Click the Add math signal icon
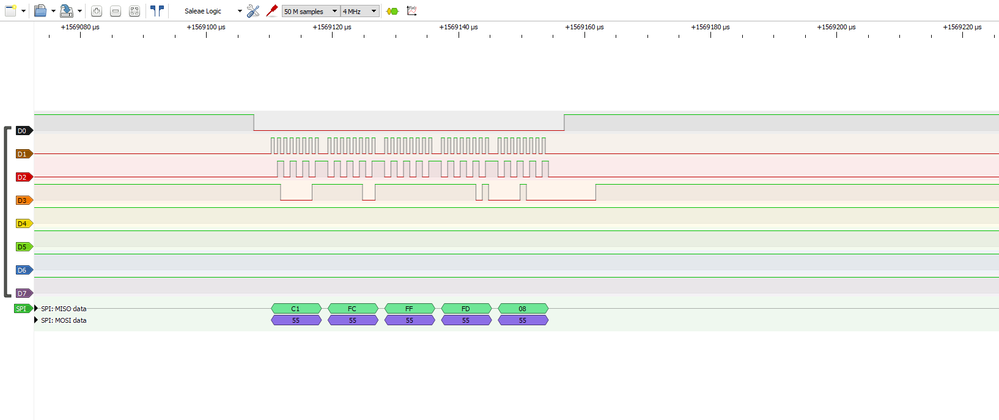 412,11
